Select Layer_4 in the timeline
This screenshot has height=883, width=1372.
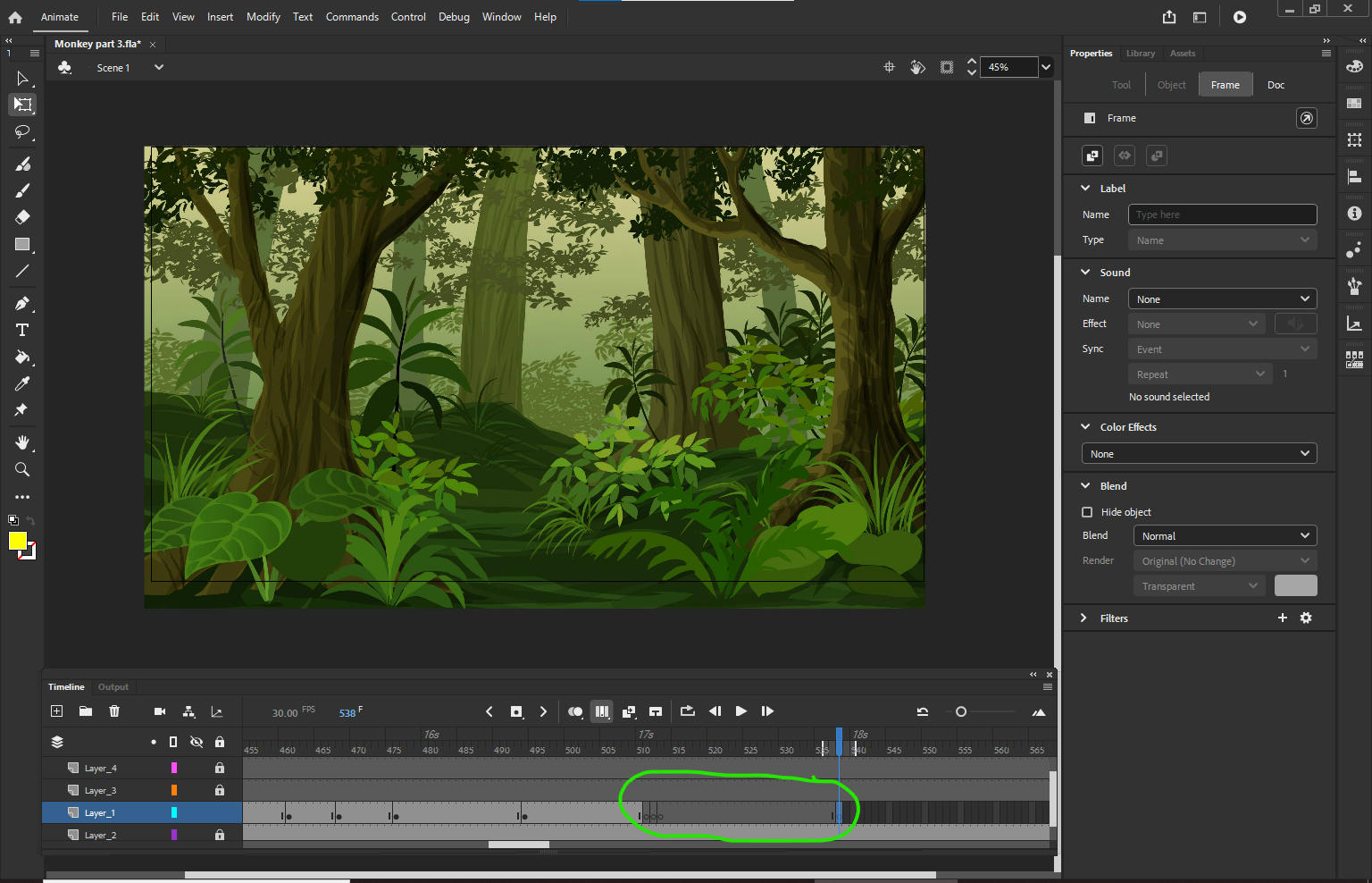click(x=101, y=768)
